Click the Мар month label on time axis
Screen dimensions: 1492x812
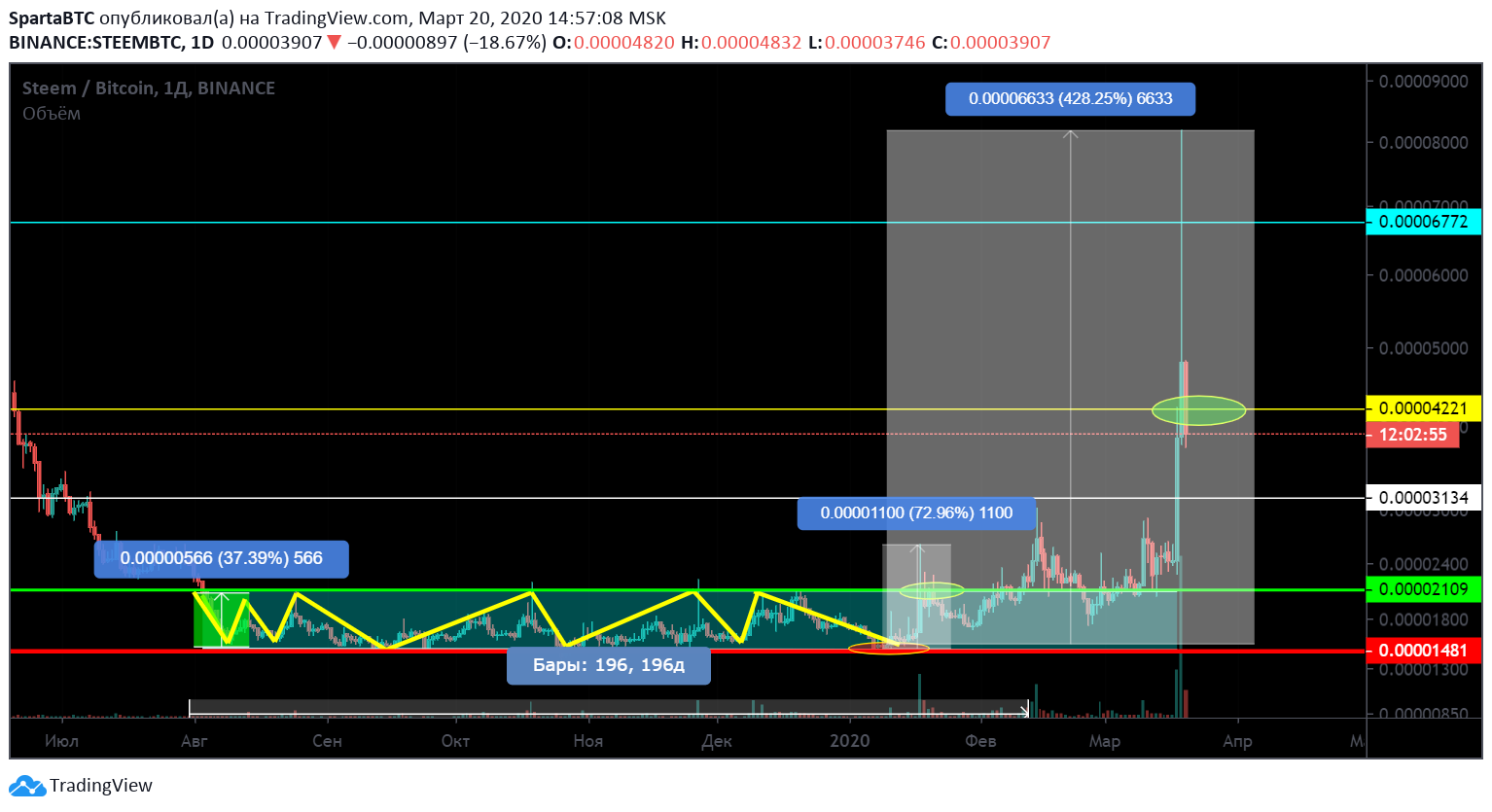point(1105,741)
